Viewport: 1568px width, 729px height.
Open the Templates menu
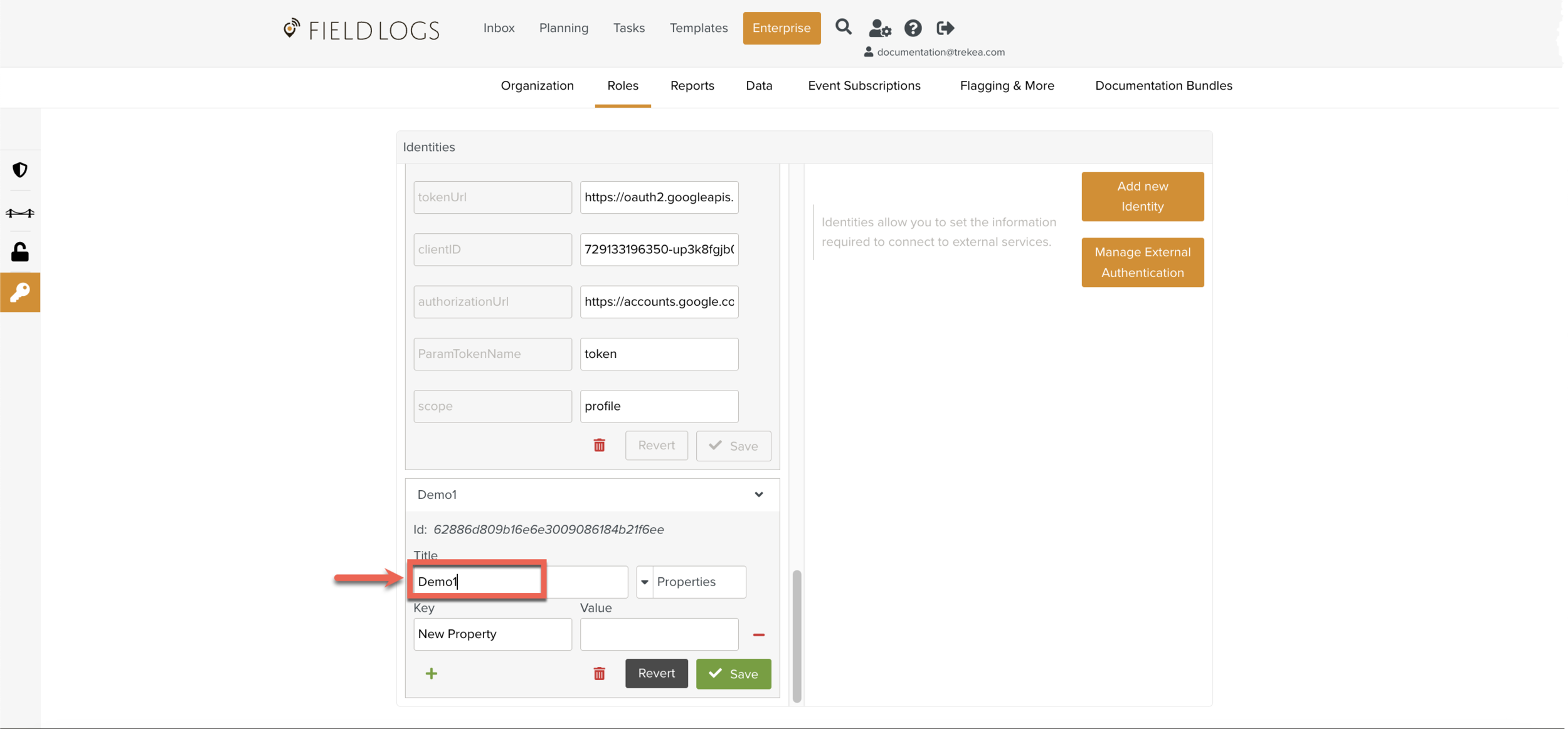698,28
